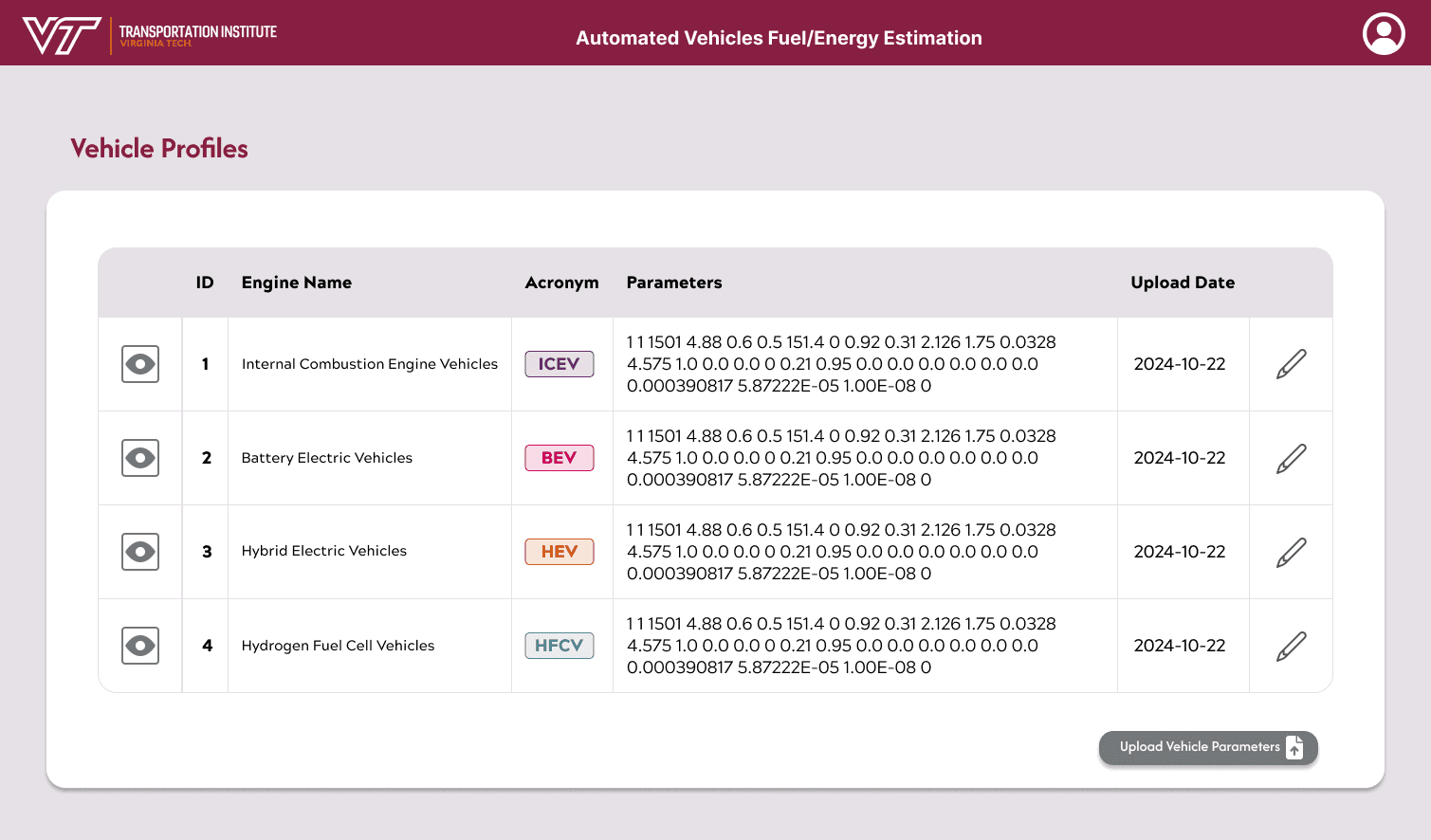
Task: Select the BEV acronym badge
Action: 560,457
